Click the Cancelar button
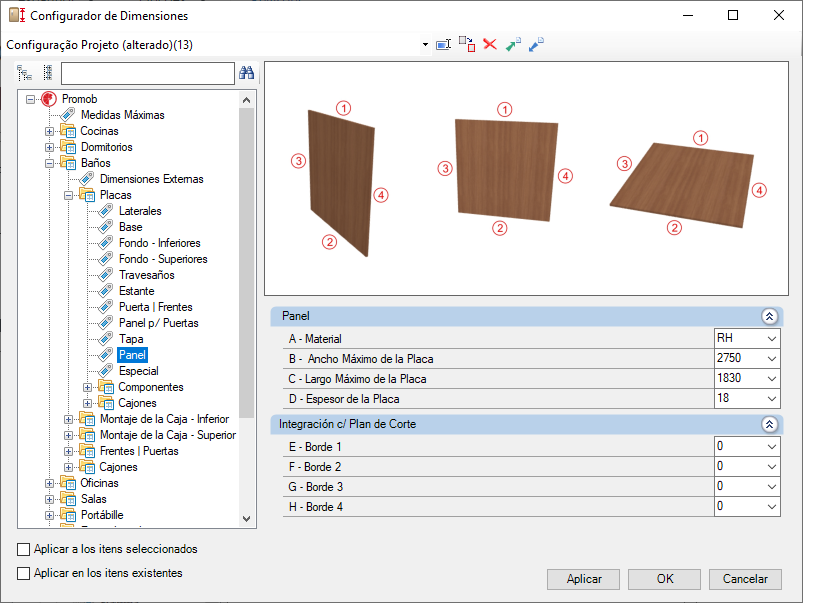Screen dimensions: 817x614 coord(745,579)
